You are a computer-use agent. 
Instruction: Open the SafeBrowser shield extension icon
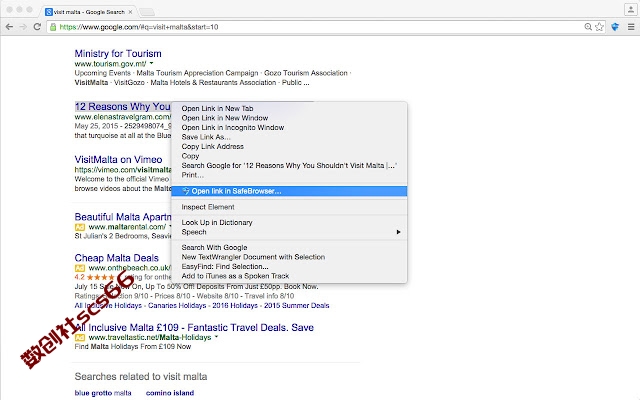(x=615, y=27)
